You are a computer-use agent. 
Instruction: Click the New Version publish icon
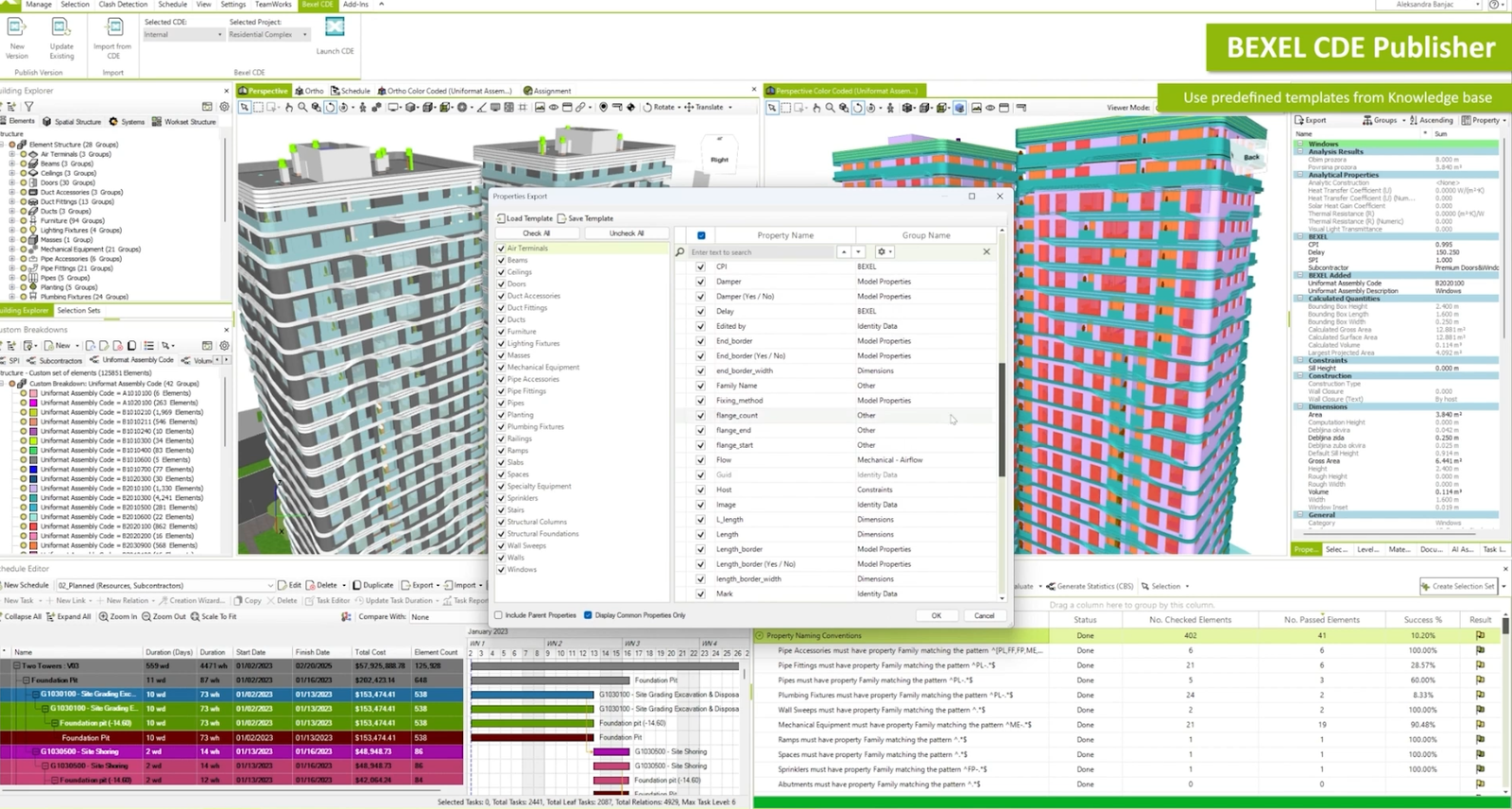tap(17, 28)
